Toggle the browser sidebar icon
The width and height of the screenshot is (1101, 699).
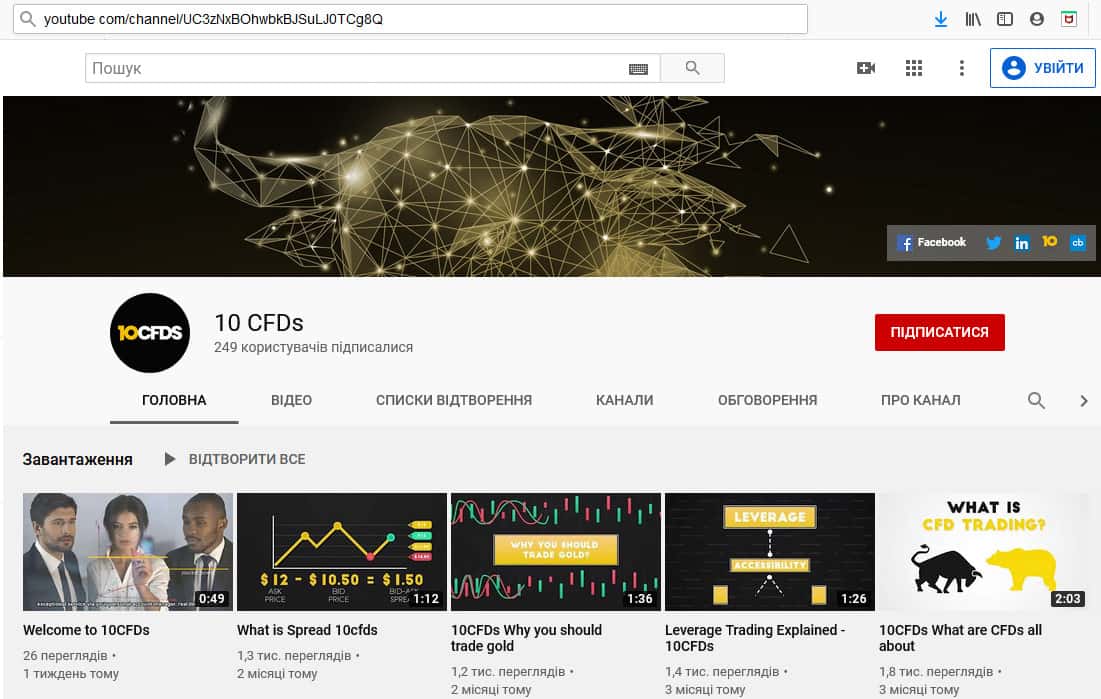pos(1005,19)
